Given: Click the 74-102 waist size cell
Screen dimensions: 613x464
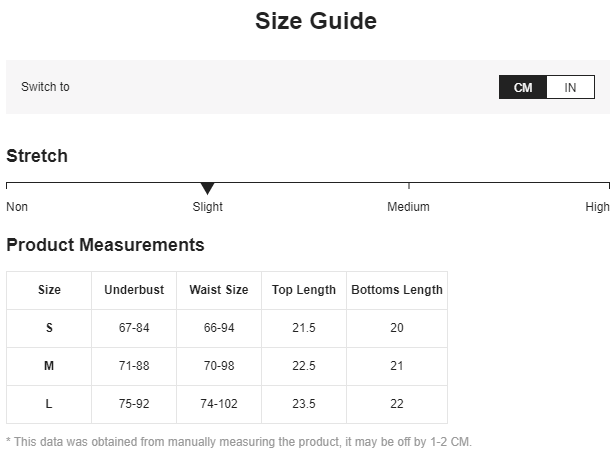Looking at the screenshot, I should pos(219,404).
